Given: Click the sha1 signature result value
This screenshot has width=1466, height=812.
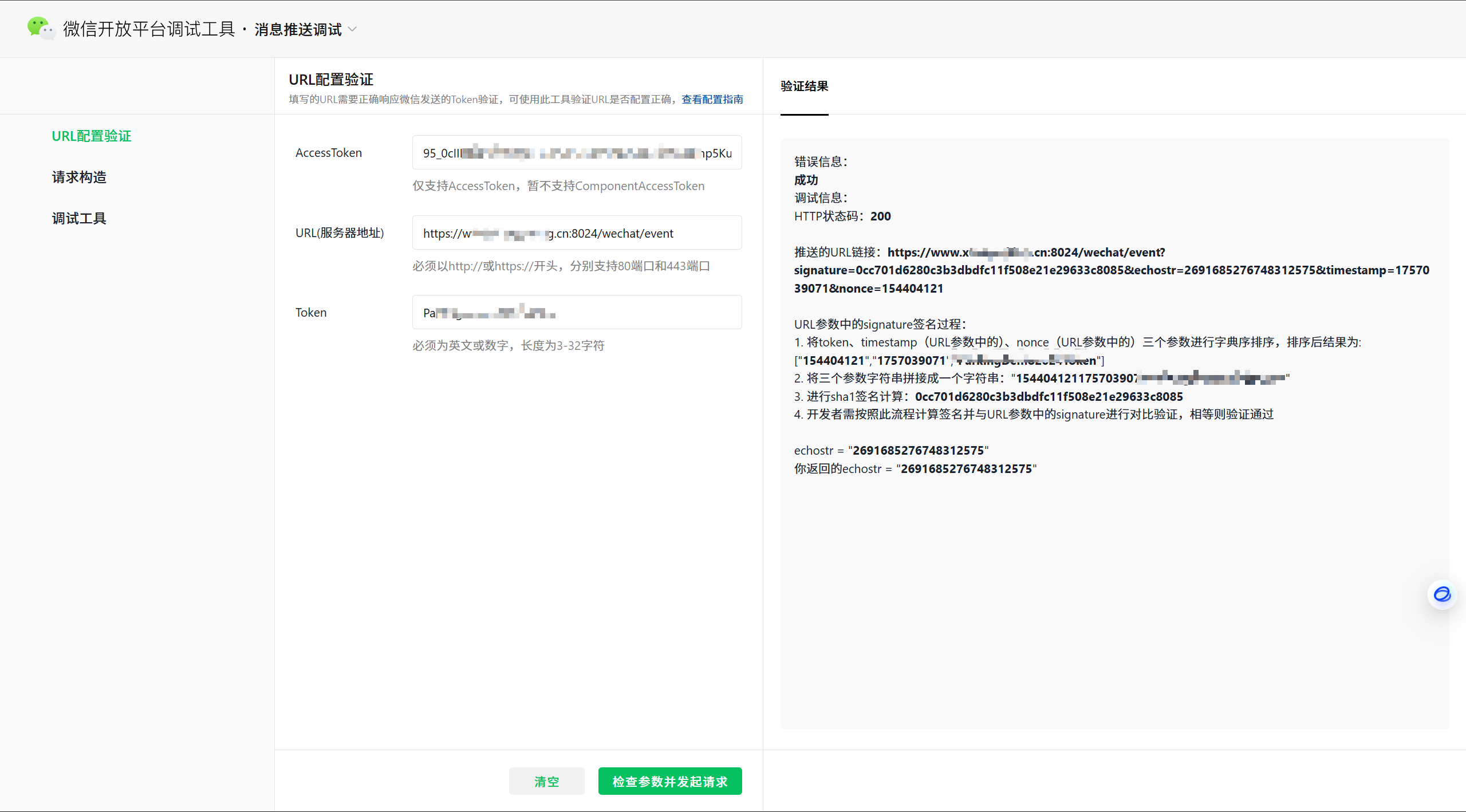Looking at the screenshot, I should (x=1049, y=397).
